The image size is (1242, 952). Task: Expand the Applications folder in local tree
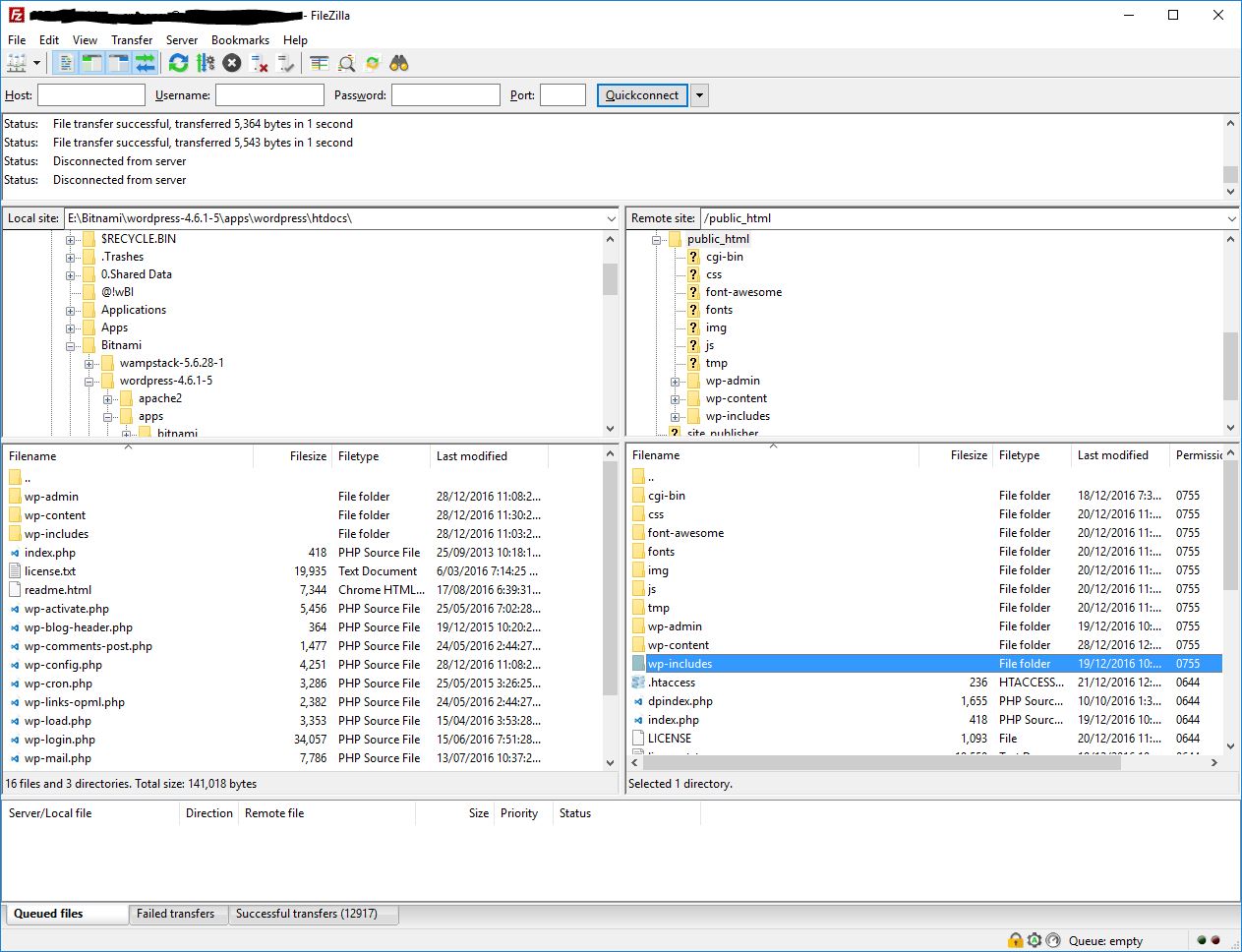pyautogui.click(x=71, y=311)
